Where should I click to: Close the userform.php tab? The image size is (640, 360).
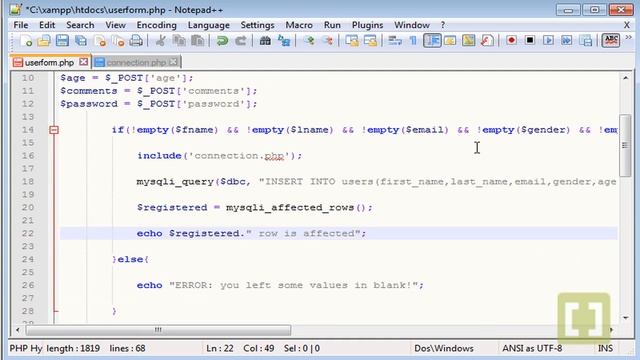coord(83,62)
